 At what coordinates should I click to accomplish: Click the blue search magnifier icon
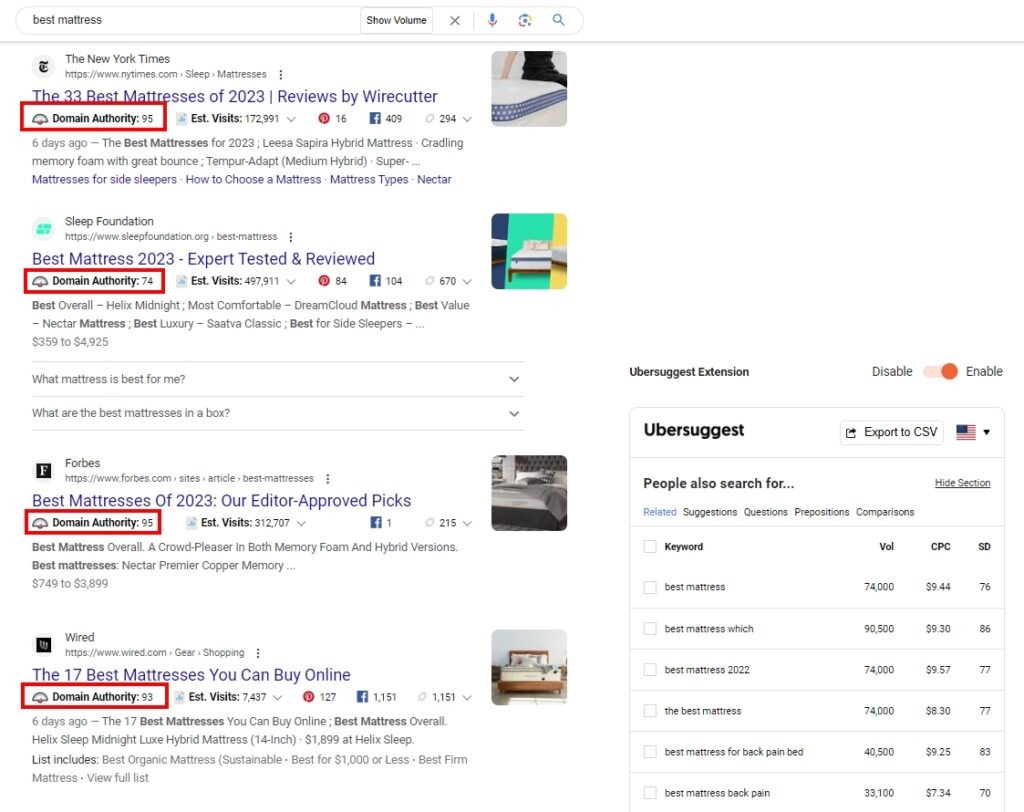559,20
